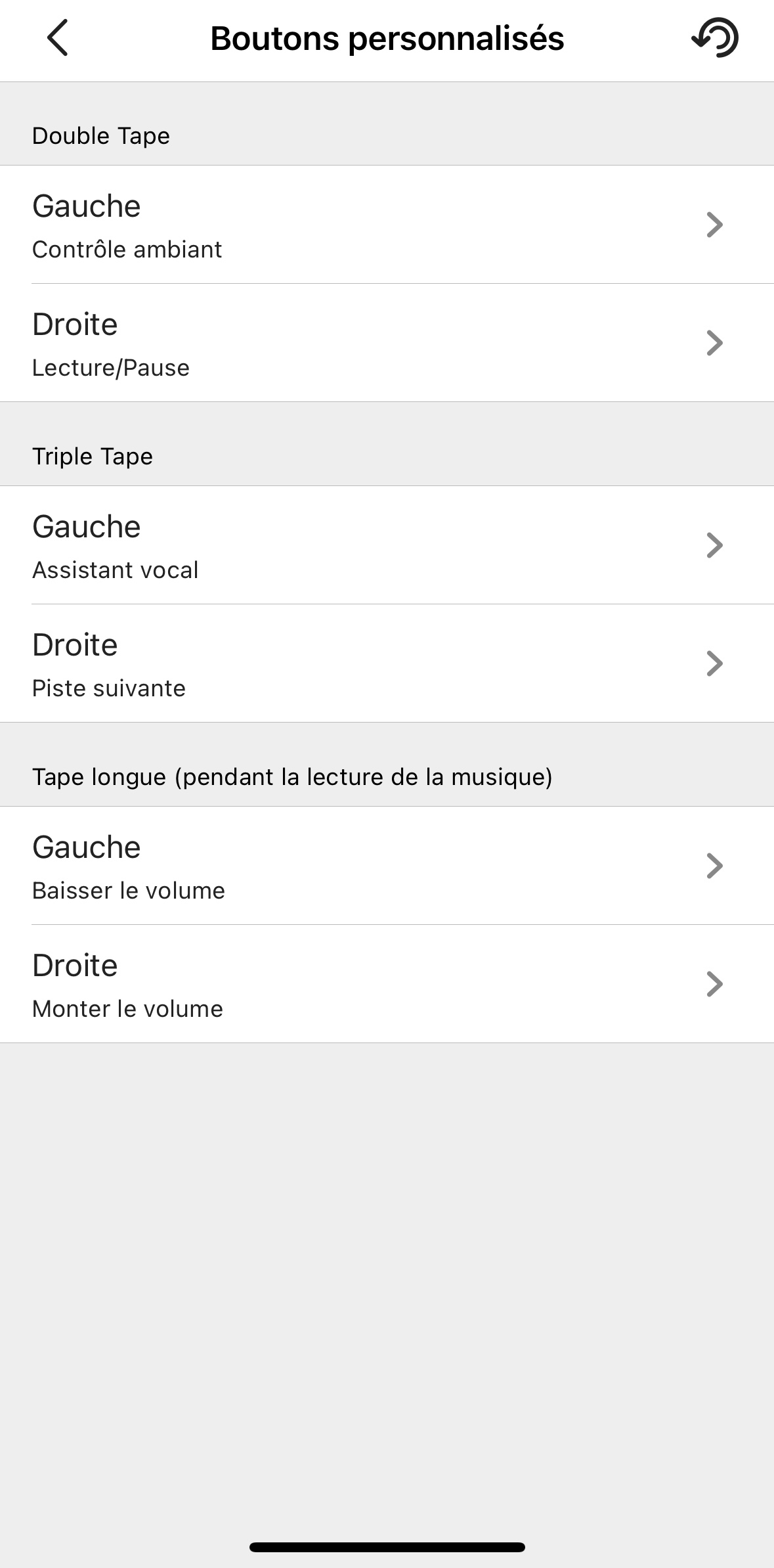Screen dimensions: 774x1568
Task: Tap the chevron beside Assistant vocal
Action: 714,545
